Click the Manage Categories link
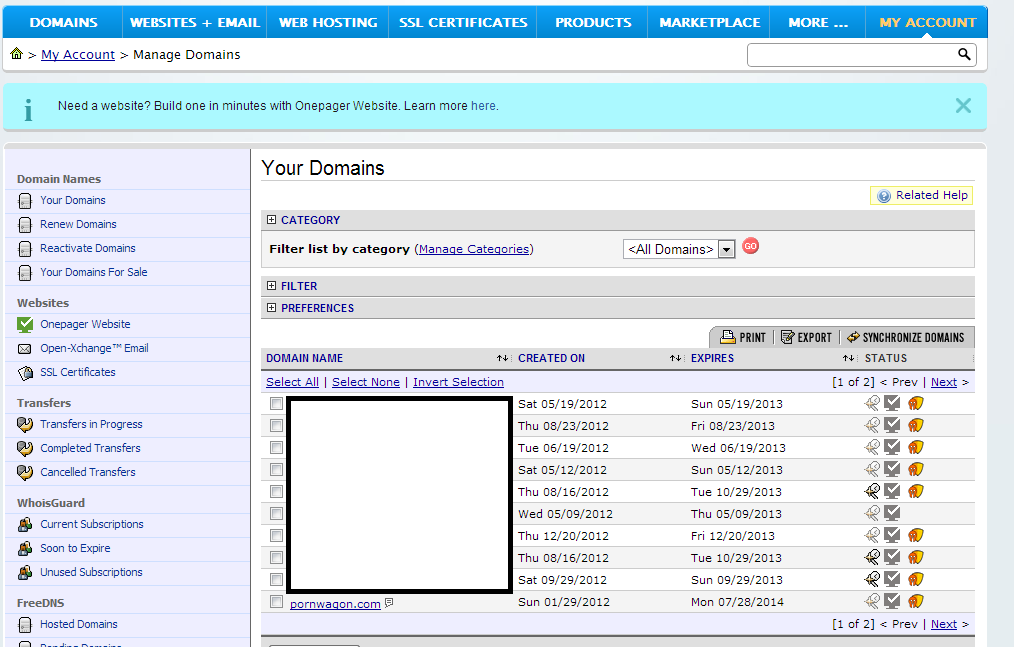1014x647 pixels. (474, 249)
